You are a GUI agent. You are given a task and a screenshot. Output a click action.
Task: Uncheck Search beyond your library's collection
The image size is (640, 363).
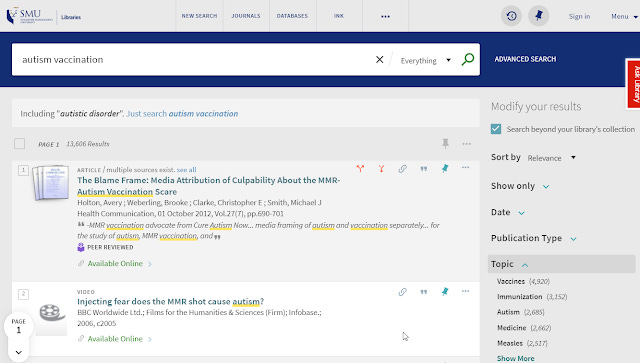click(x=496, y=129)
